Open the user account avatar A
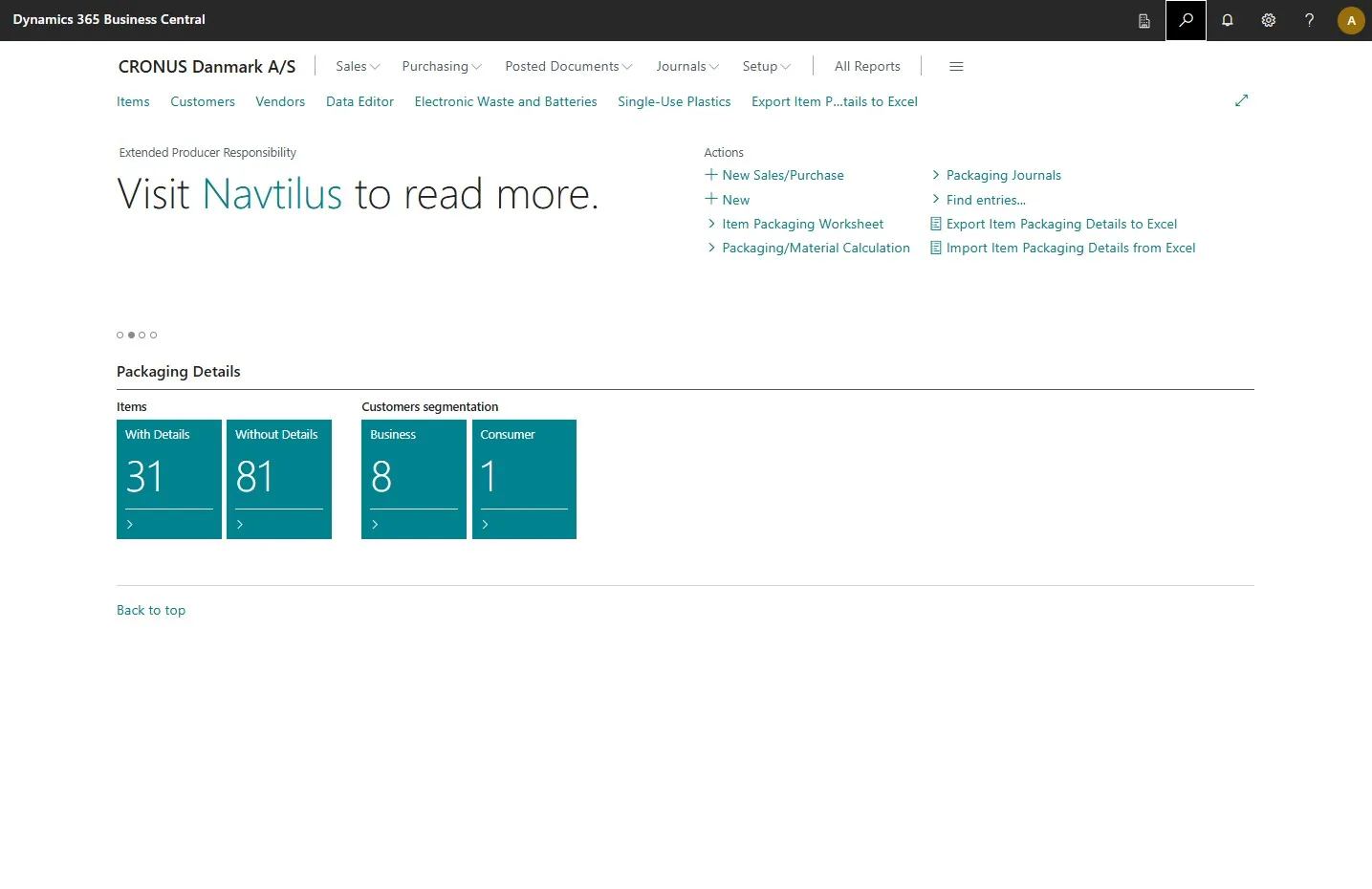The width and height of the screenshot is (1372, 889). 1351,20
